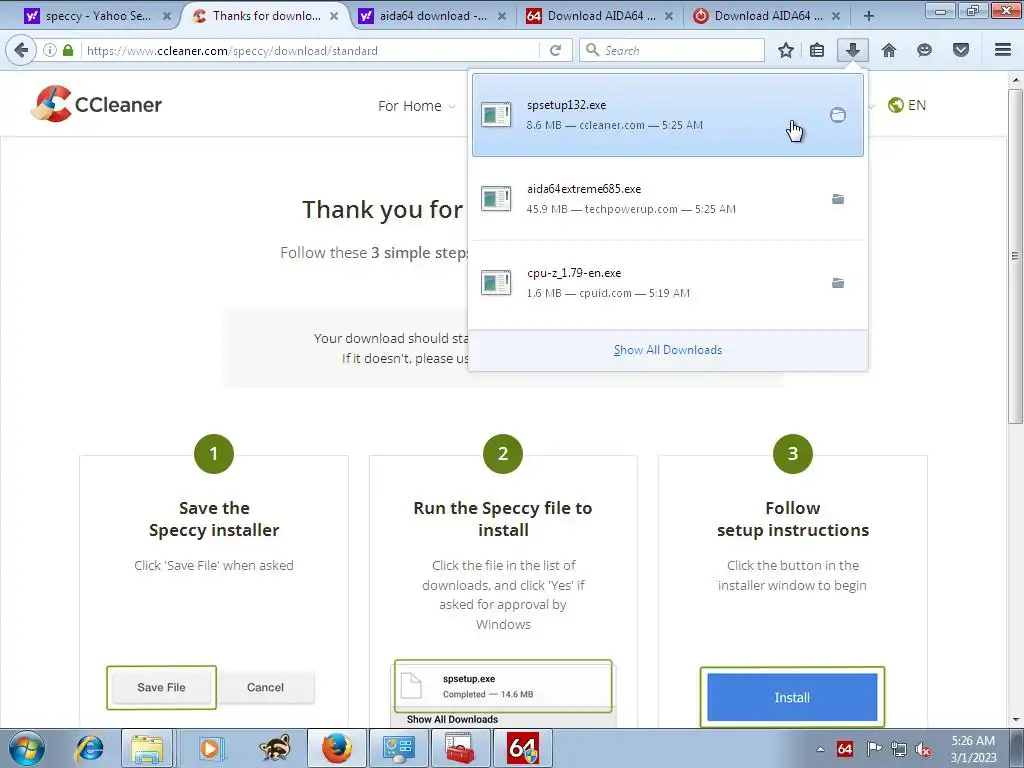Close the Thanks for downloading tab

tap(334, 16)
